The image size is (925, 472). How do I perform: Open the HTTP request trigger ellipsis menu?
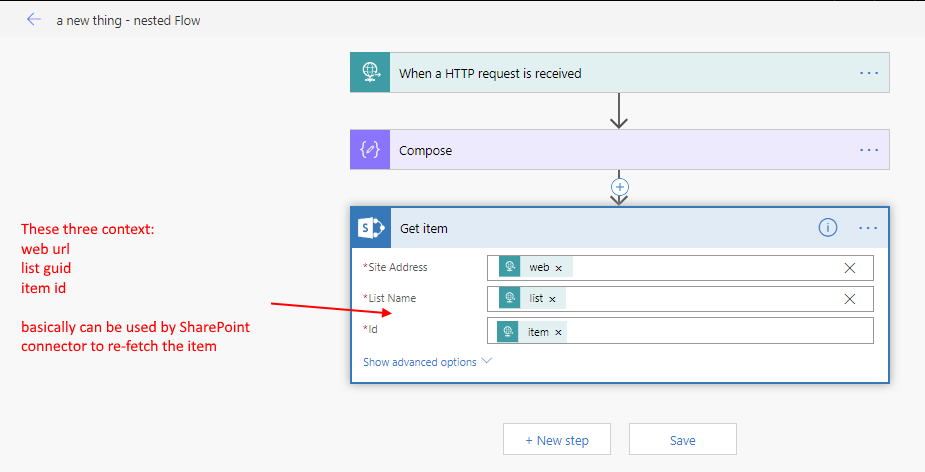(x=868, y=73)
